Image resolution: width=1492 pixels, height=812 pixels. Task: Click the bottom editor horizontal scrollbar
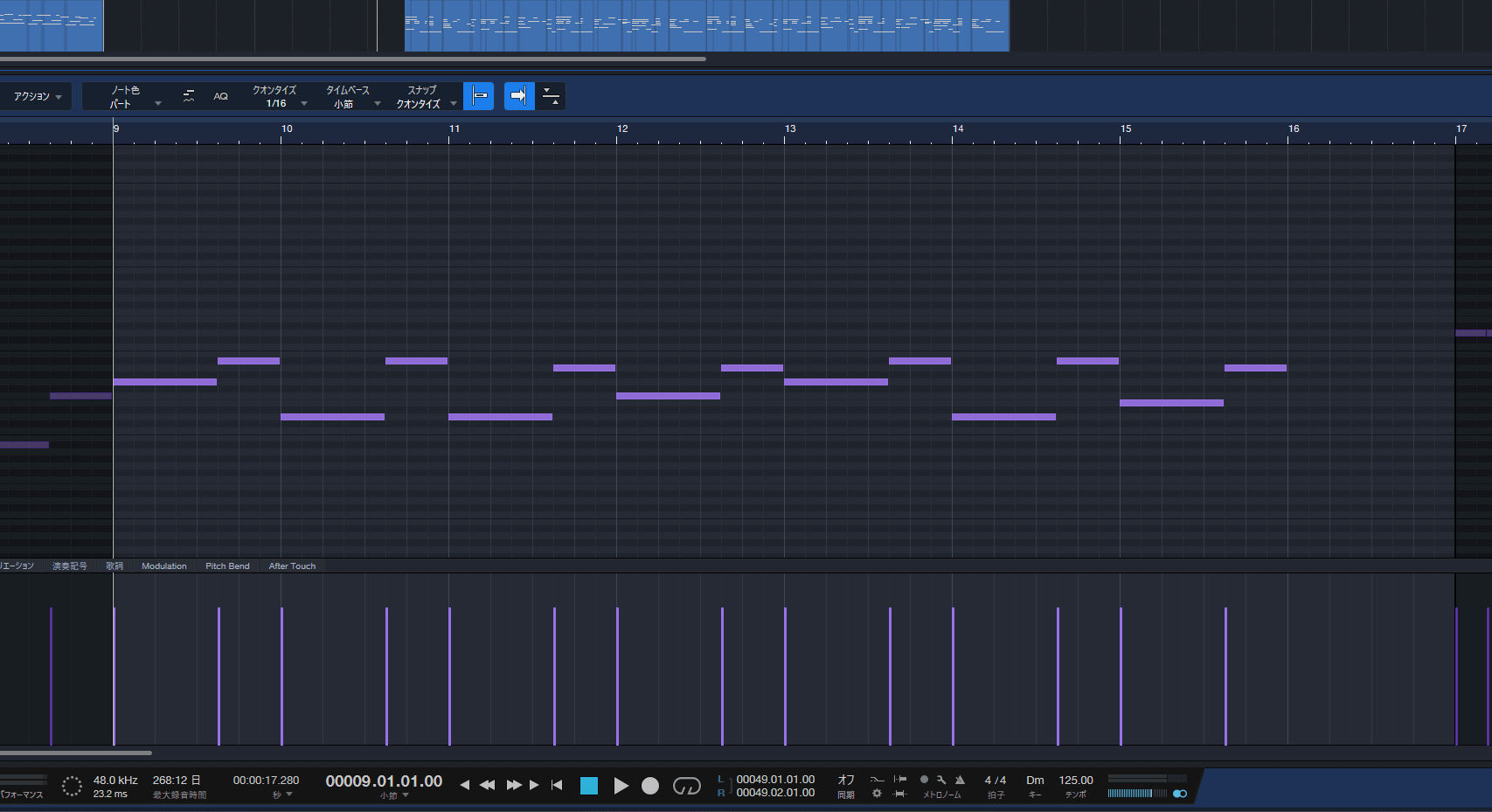click(x=76, y=753)
